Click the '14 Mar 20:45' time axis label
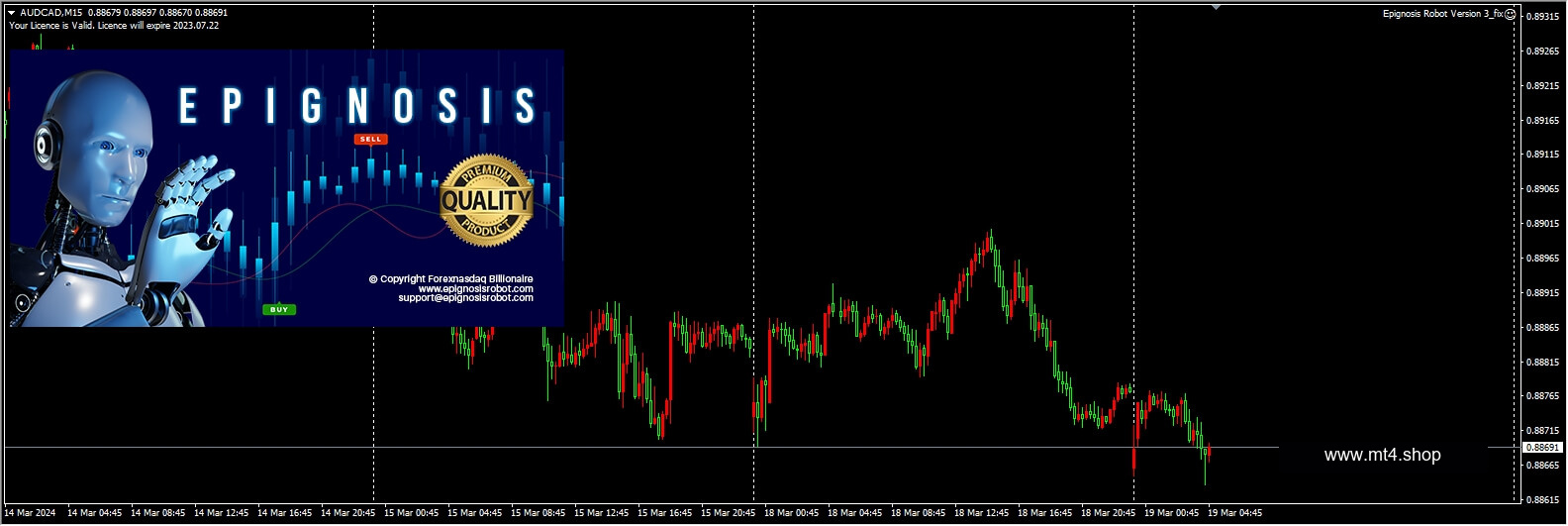Image resolution: width=1568 pixels, height=526 pixels. pos(348,513)
